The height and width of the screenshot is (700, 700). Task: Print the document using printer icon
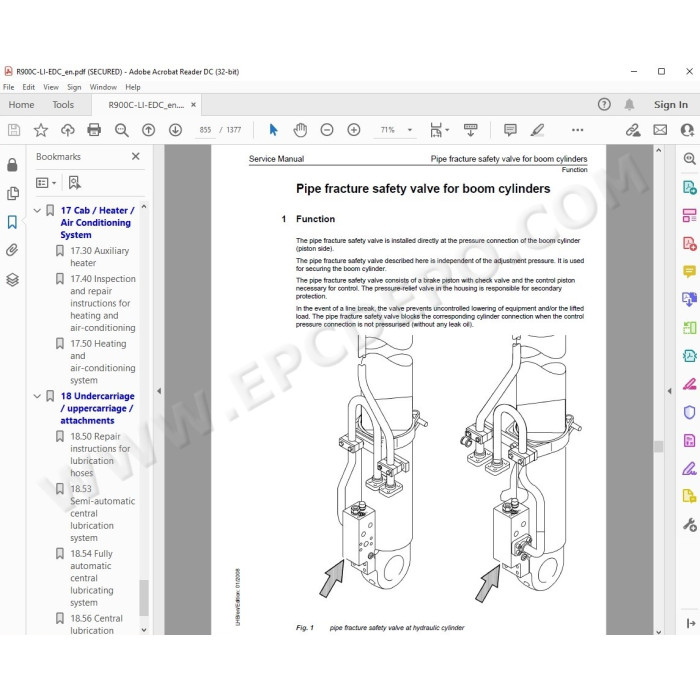(x=94, y=130)
